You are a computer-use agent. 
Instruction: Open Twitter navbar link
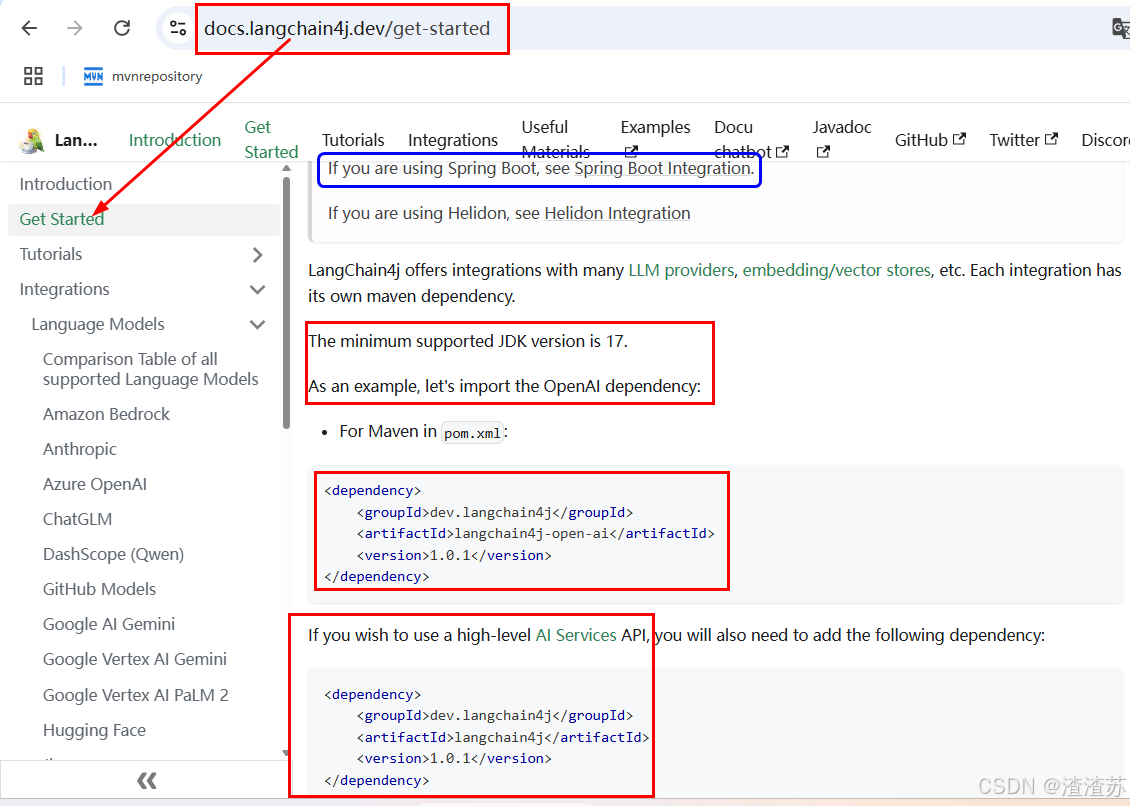1023,140
